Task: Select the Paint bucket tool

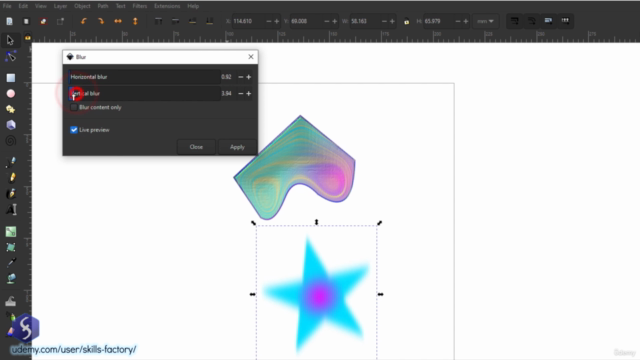Action: pyautogui.click(x=11, y=278)
